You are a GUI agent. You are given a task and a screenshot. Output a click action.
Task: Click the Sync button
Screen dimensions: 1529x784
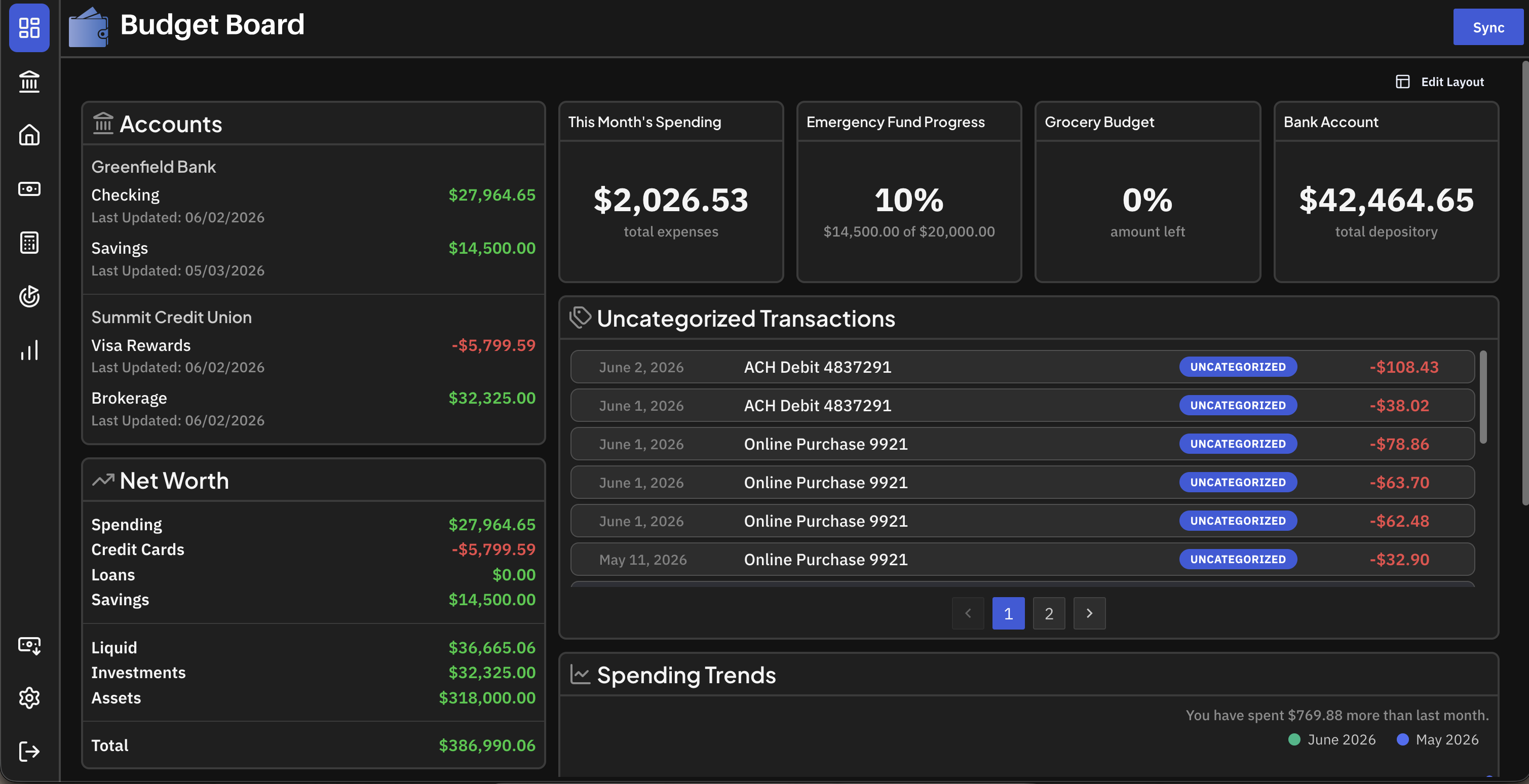pos(1488,27)
